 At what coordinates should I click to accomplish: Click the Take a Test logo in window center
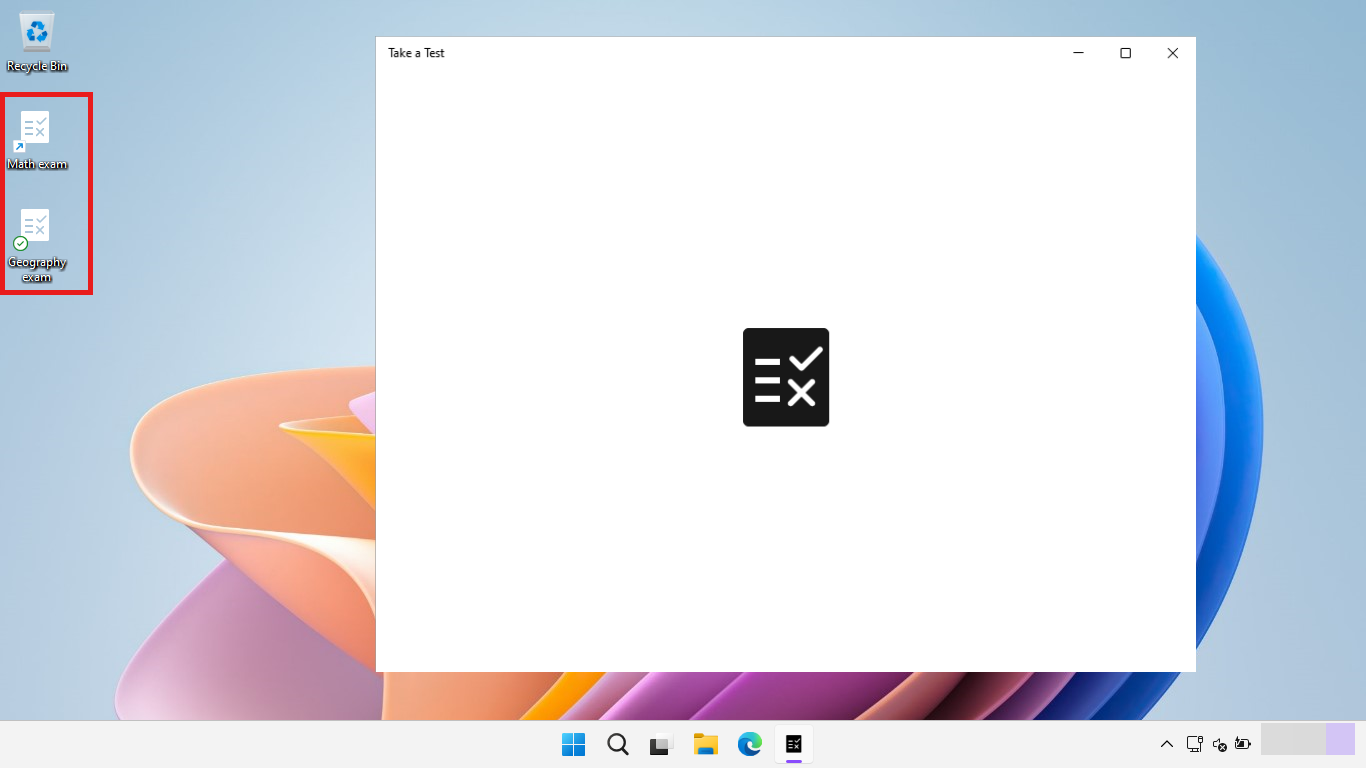click(785, 377)
